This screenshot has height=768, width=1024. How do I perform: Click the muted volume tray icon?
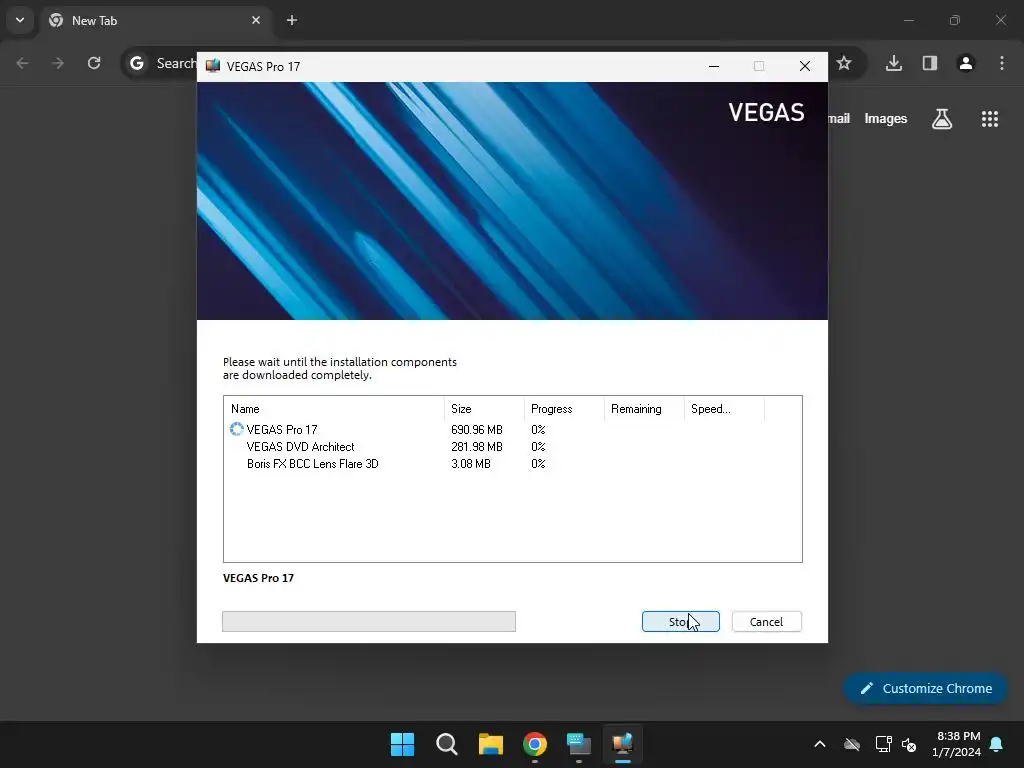pos(909,744)
